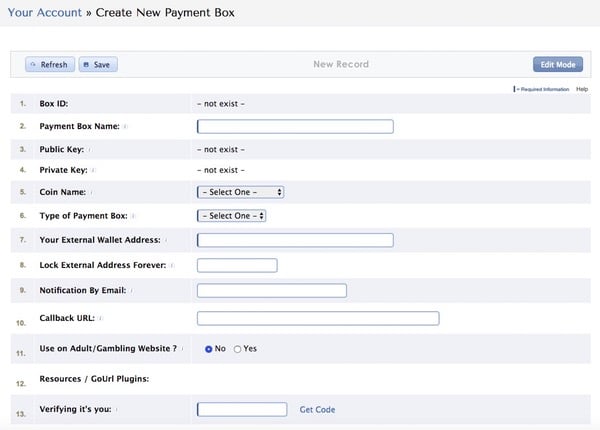Screen dimensions: 600x430
Task: Click the info icon beside Lock External Address Forever
Action: click(172, 266)
